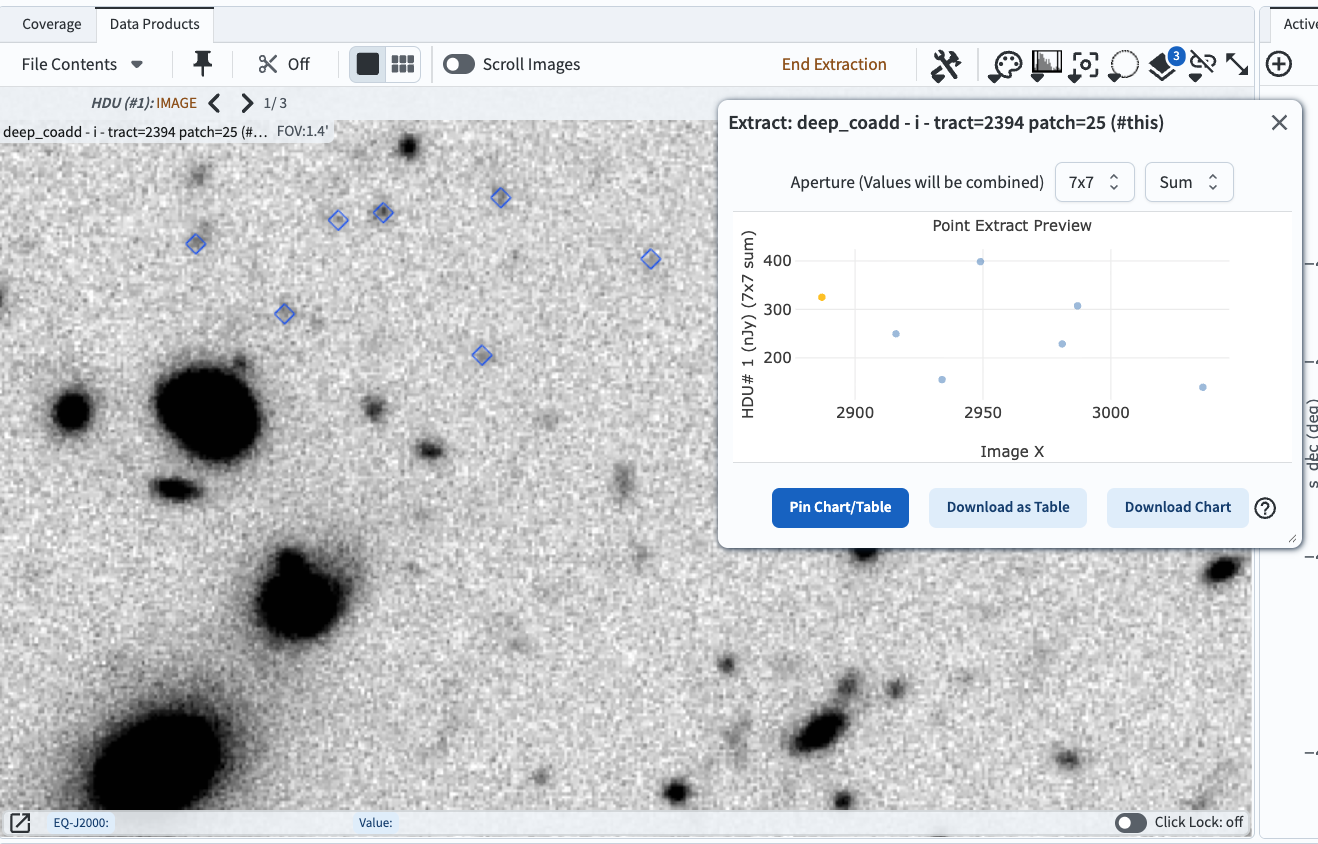Open the tools wrench and hammer menu
Viewport: 1318px width, 844px height.
pyautogui.click(x=945, y=65)
